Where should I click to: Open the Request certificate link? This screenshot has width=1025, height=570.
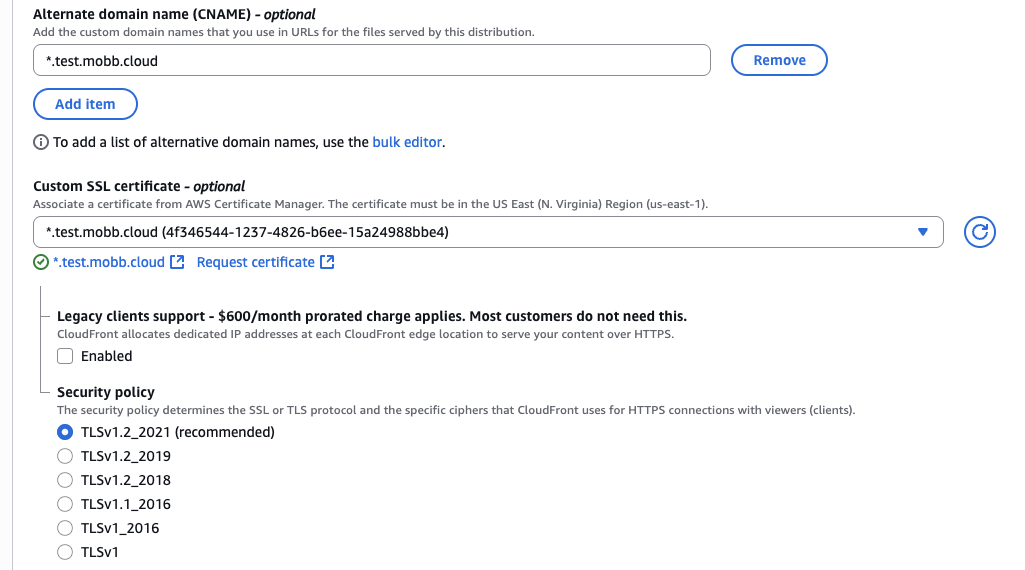point(255,262)
